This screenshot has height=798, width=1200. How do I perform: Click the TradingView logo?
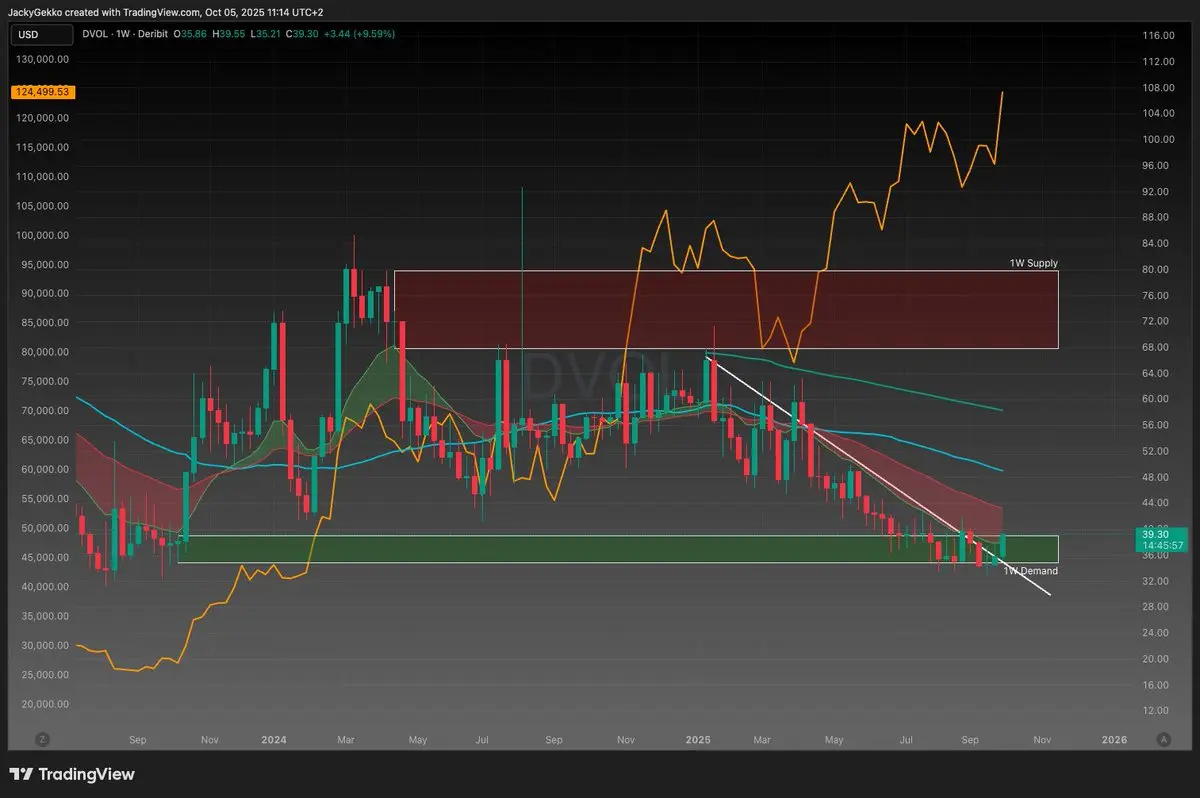tap(72, 774)
